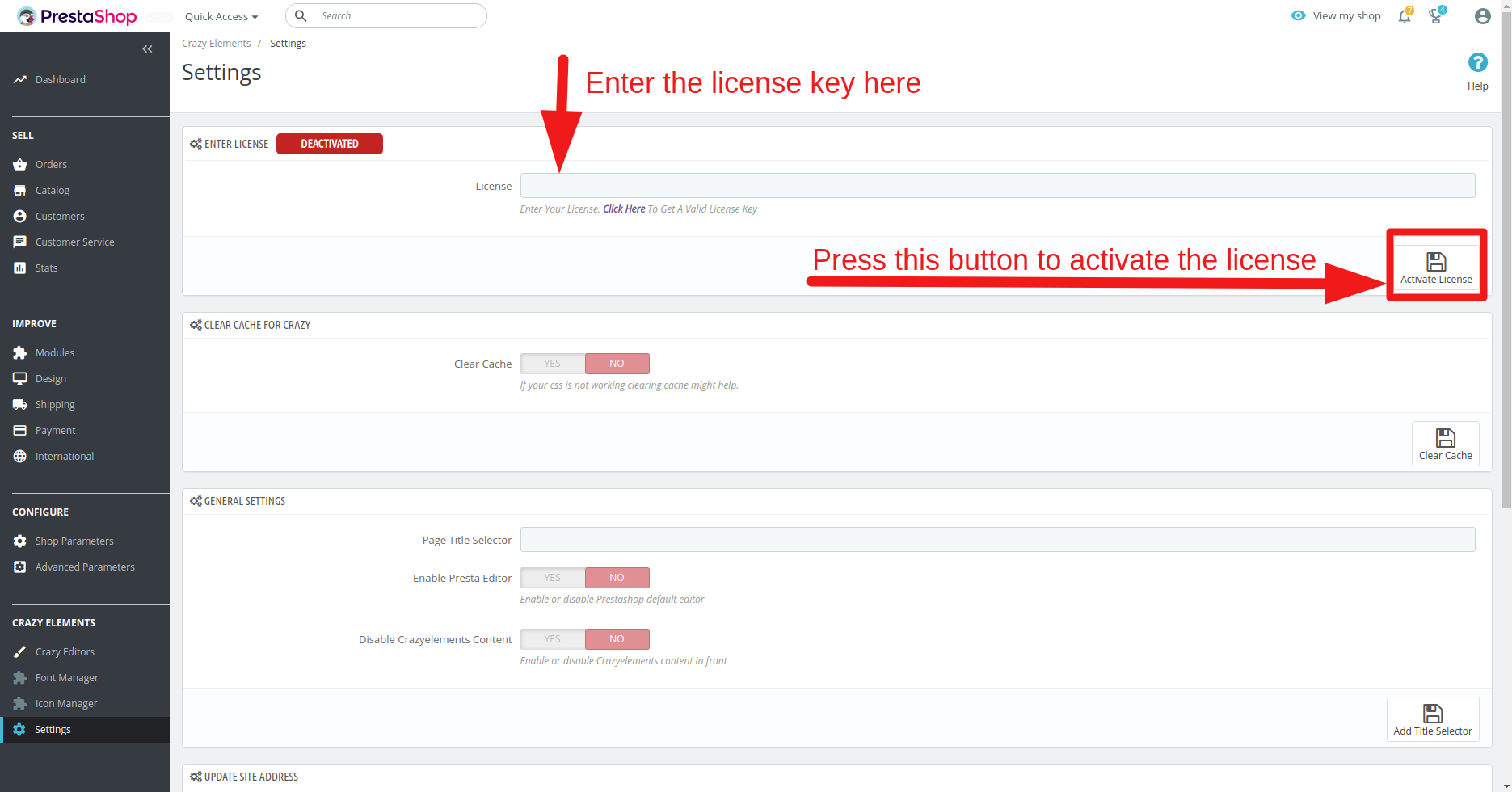
Task: Click the Payment card icon
Action: coord(20,430)
